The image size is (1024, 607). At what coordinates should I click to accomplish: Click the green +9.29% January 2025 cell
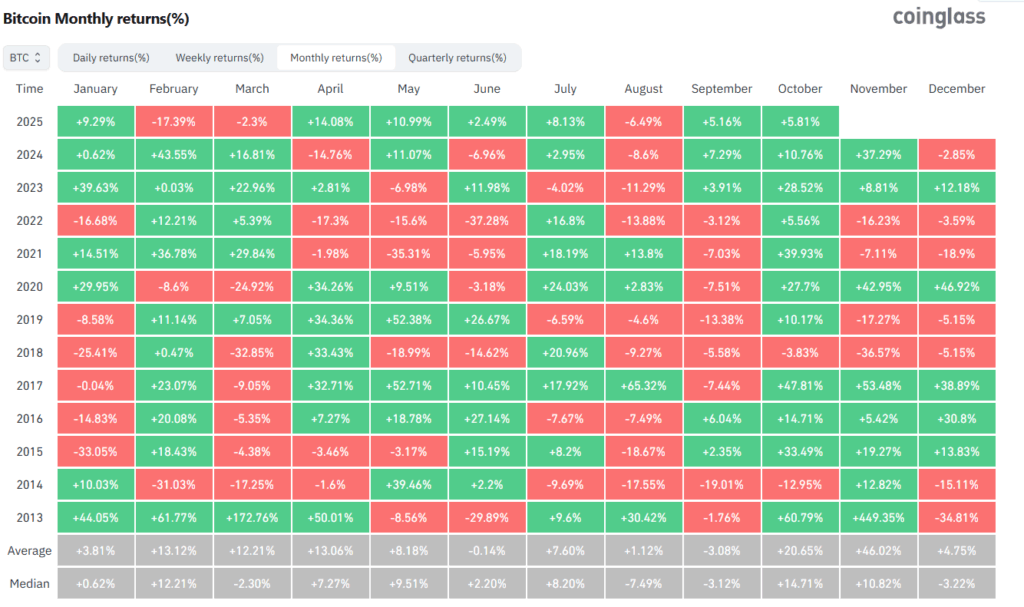(95, 120)
